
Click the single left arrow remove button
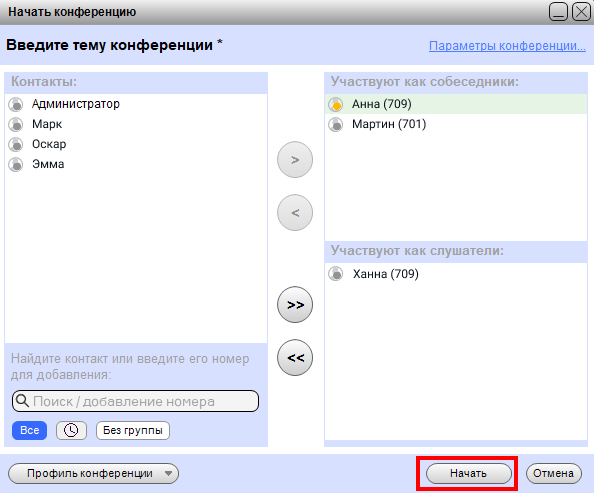pos(295,213)
